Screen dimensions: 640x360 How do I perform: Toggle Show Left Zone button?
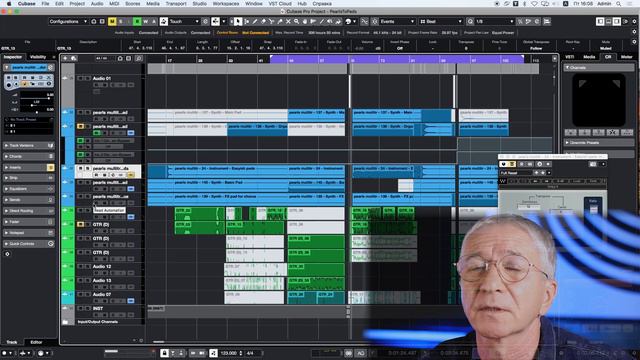(x=600, y=21)
